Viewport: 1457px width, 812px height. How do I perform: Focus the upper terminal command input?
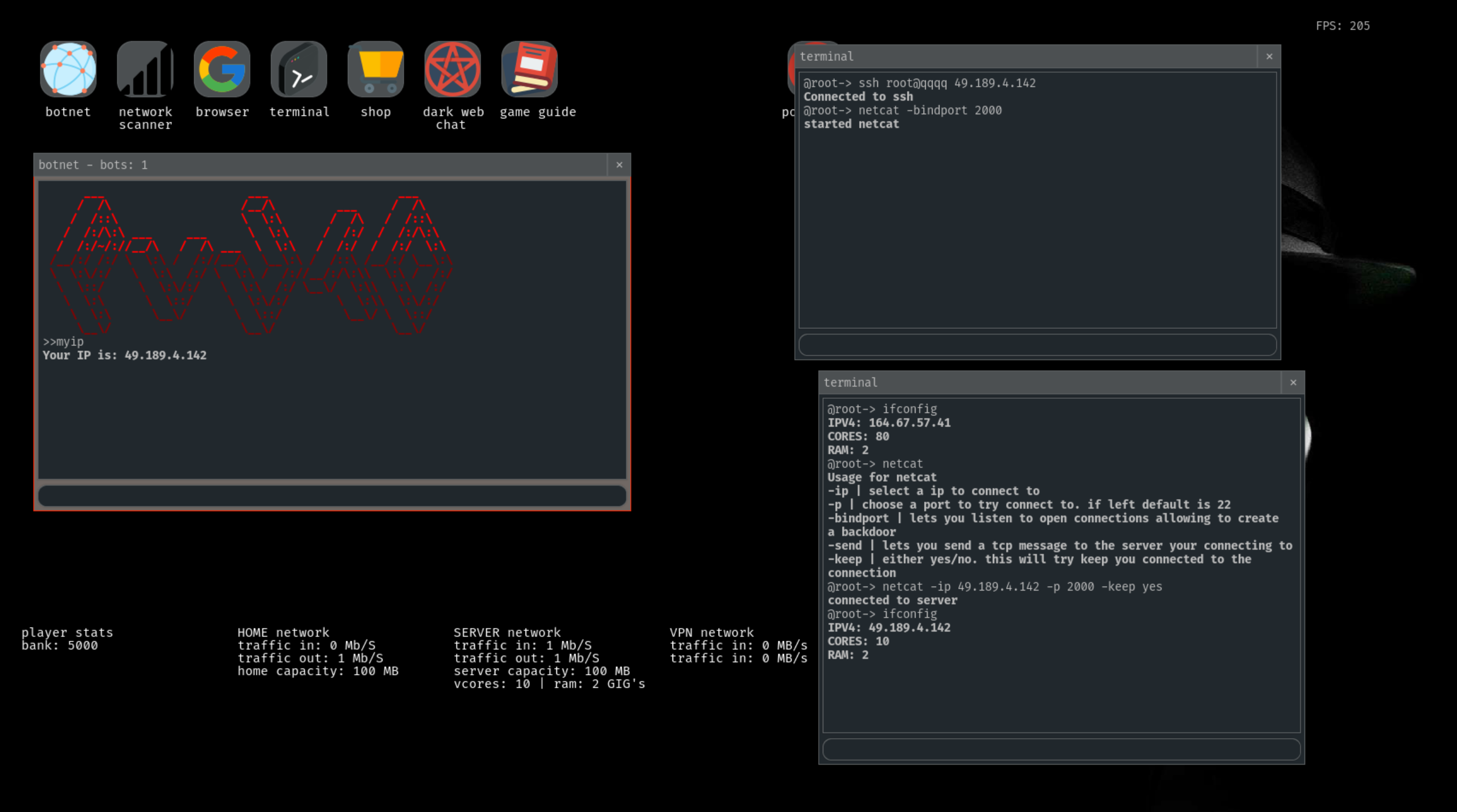click(x=1037, y=345)
